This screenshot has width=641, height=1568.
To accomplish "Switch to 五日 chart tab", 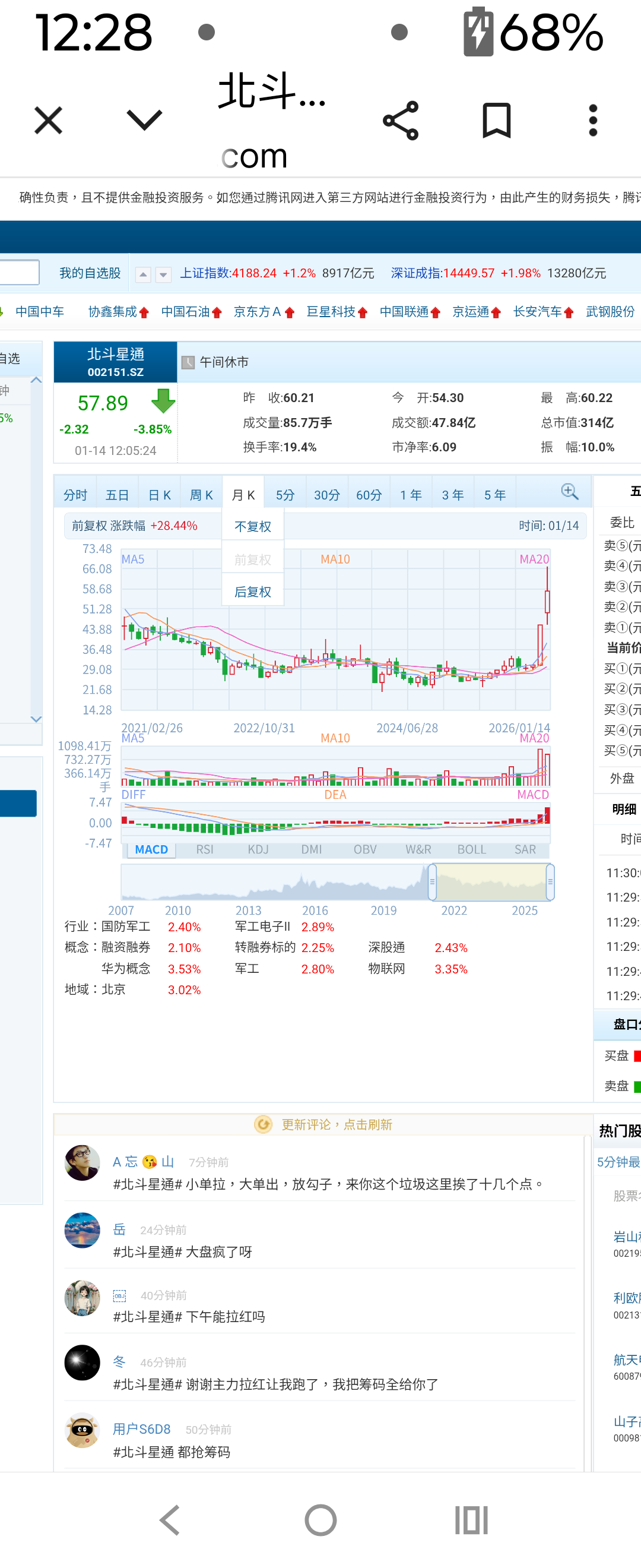I will click(x=118, y=495).
